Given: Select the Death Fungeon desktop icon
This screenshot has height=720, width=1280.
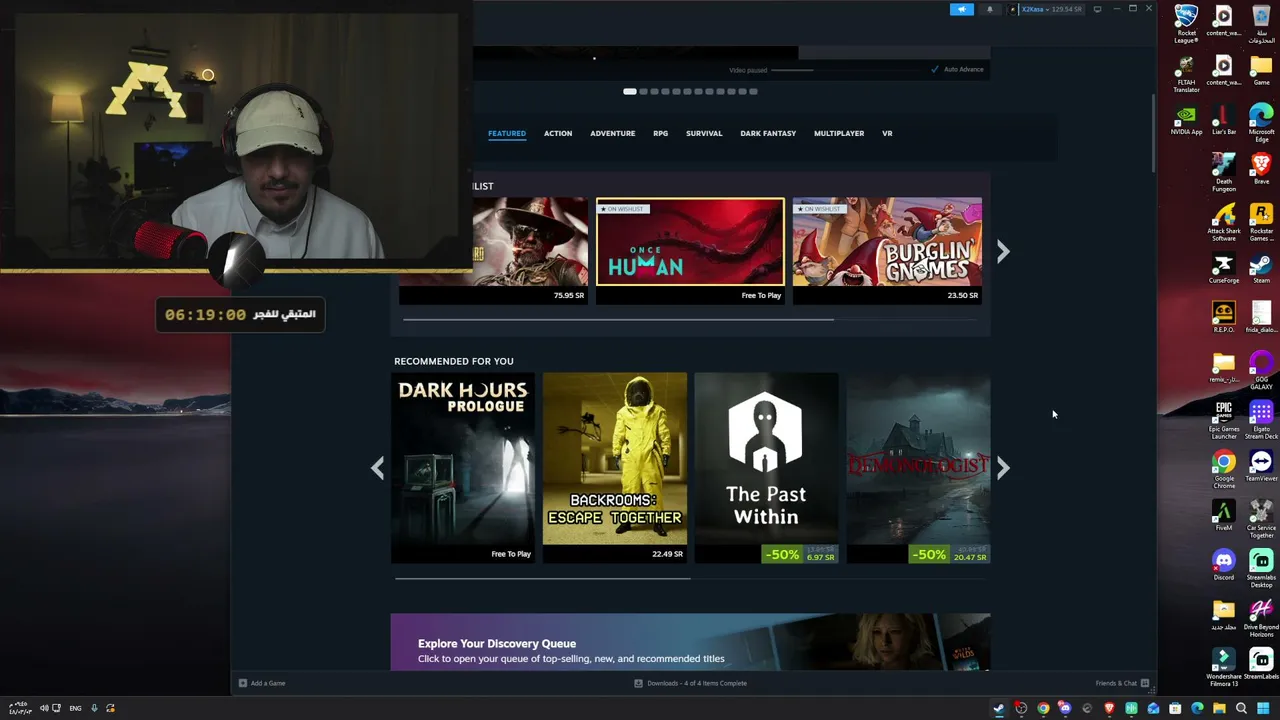Looking at the screenshot, I should point(1224,172).
